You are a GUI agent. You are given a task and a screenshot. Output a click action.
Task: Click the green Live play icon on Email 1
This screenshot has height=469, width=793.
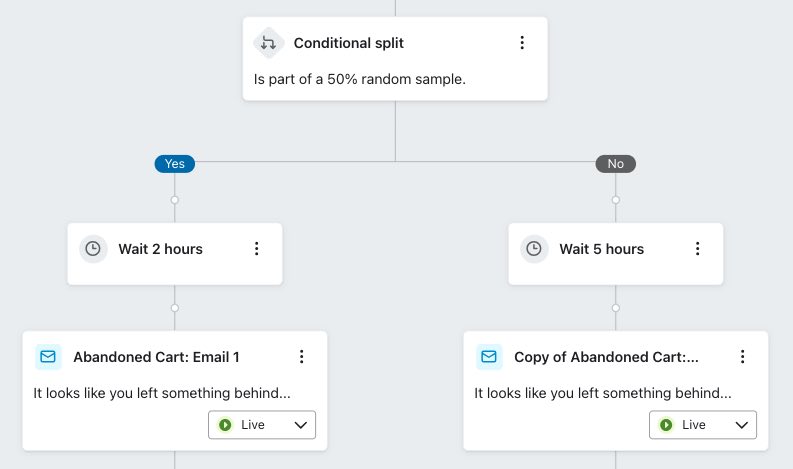pyautogui.click(x=225, y=425)
